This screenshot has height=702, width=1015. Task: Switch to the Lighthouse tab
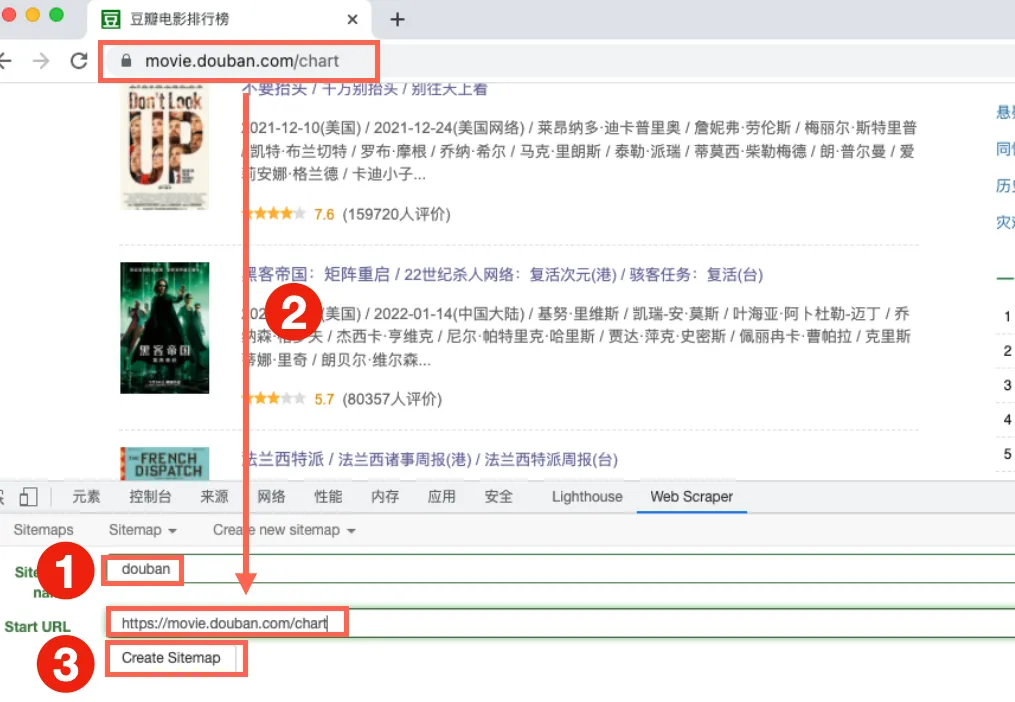coord(586,497)
